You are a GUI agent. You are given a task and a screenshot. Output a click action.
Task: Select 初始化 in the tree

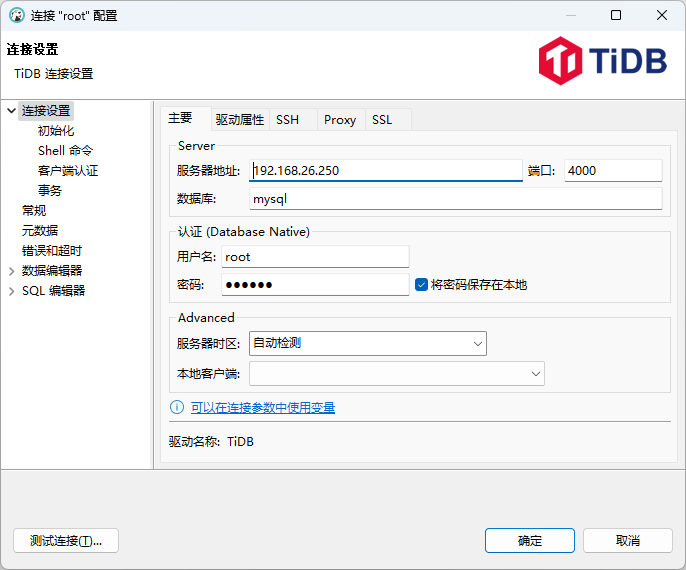pos(56,131)
